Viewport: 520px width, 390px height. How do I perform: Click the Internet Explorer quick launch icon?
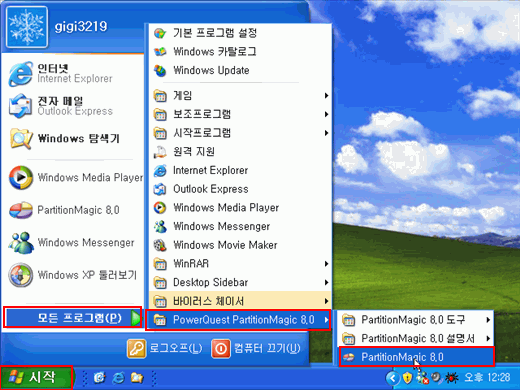click(x=118, y=378)
